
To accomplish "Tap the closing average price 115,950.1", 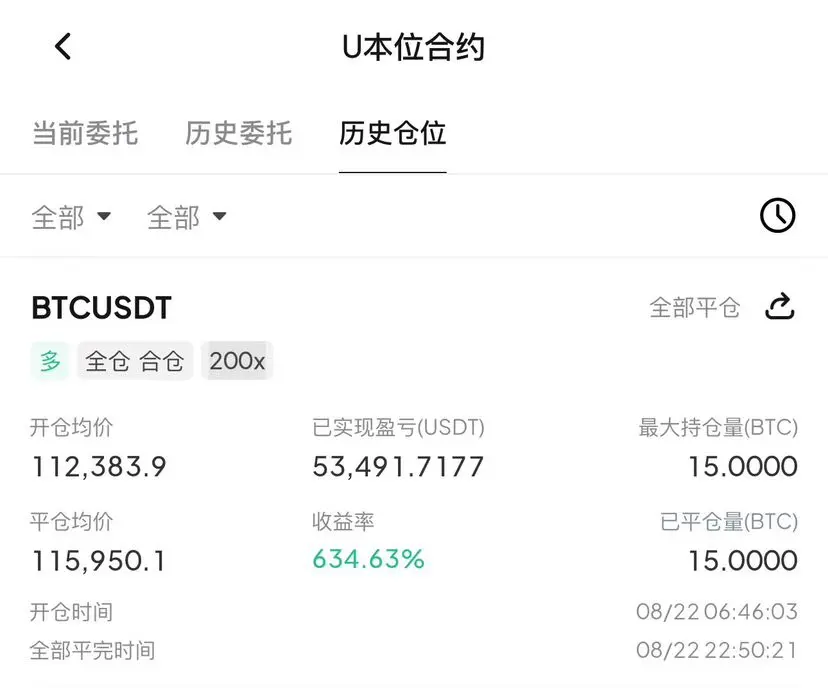I will [x=99, y=561].
